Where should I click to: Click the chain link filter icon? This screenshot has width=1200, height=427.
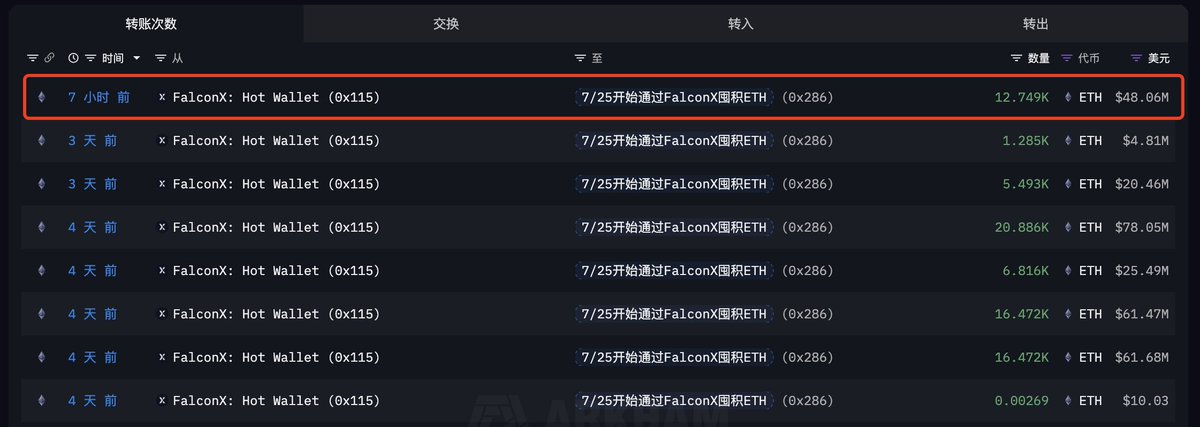(49, 59)
